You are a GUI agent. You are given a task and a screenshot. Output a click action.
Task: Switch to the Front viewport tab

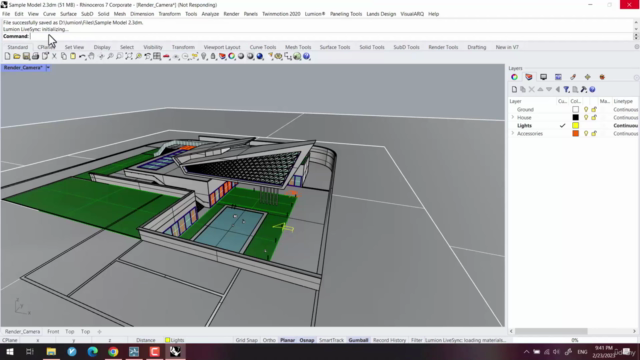53,331
